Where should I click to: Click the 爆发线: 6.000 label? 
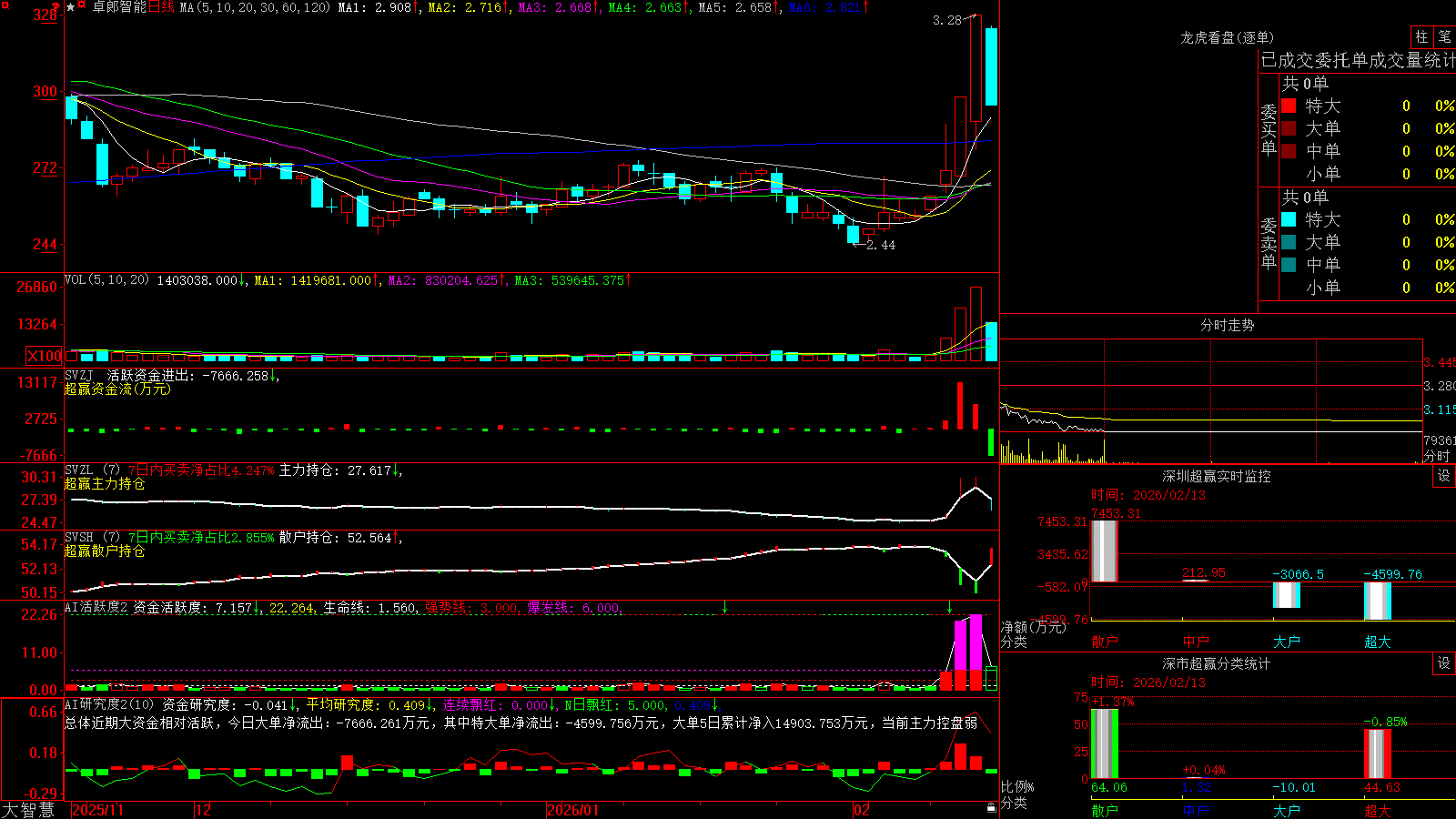pos(573,608)
